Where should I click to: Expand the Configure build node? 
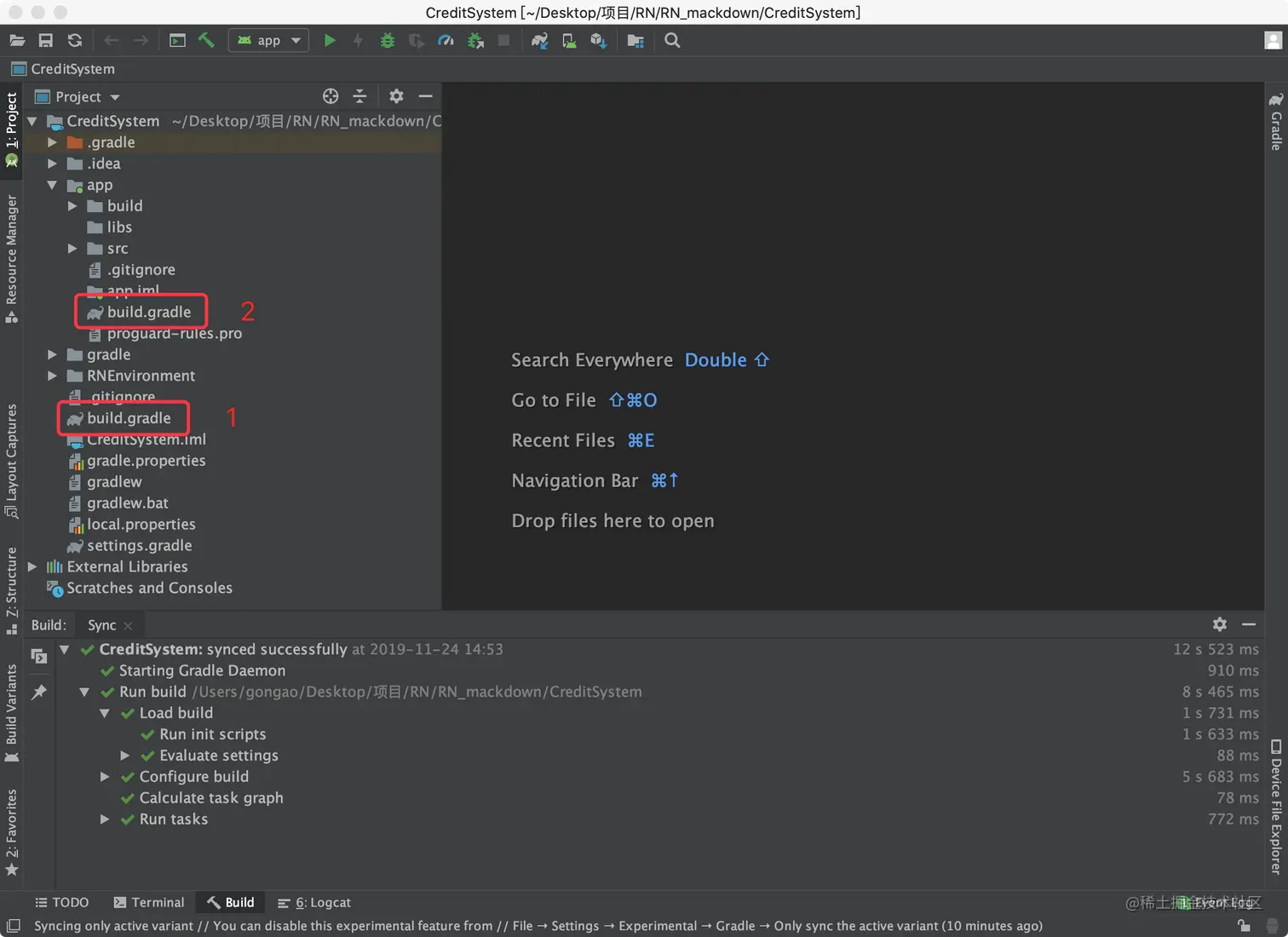tap(105, 777)
